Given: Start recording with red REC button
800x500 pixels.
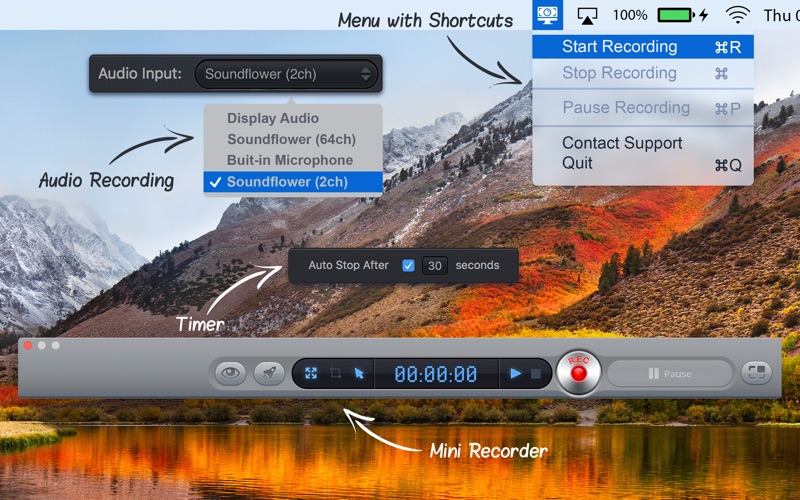Looking at the screenshot, I should click(578, 373).
